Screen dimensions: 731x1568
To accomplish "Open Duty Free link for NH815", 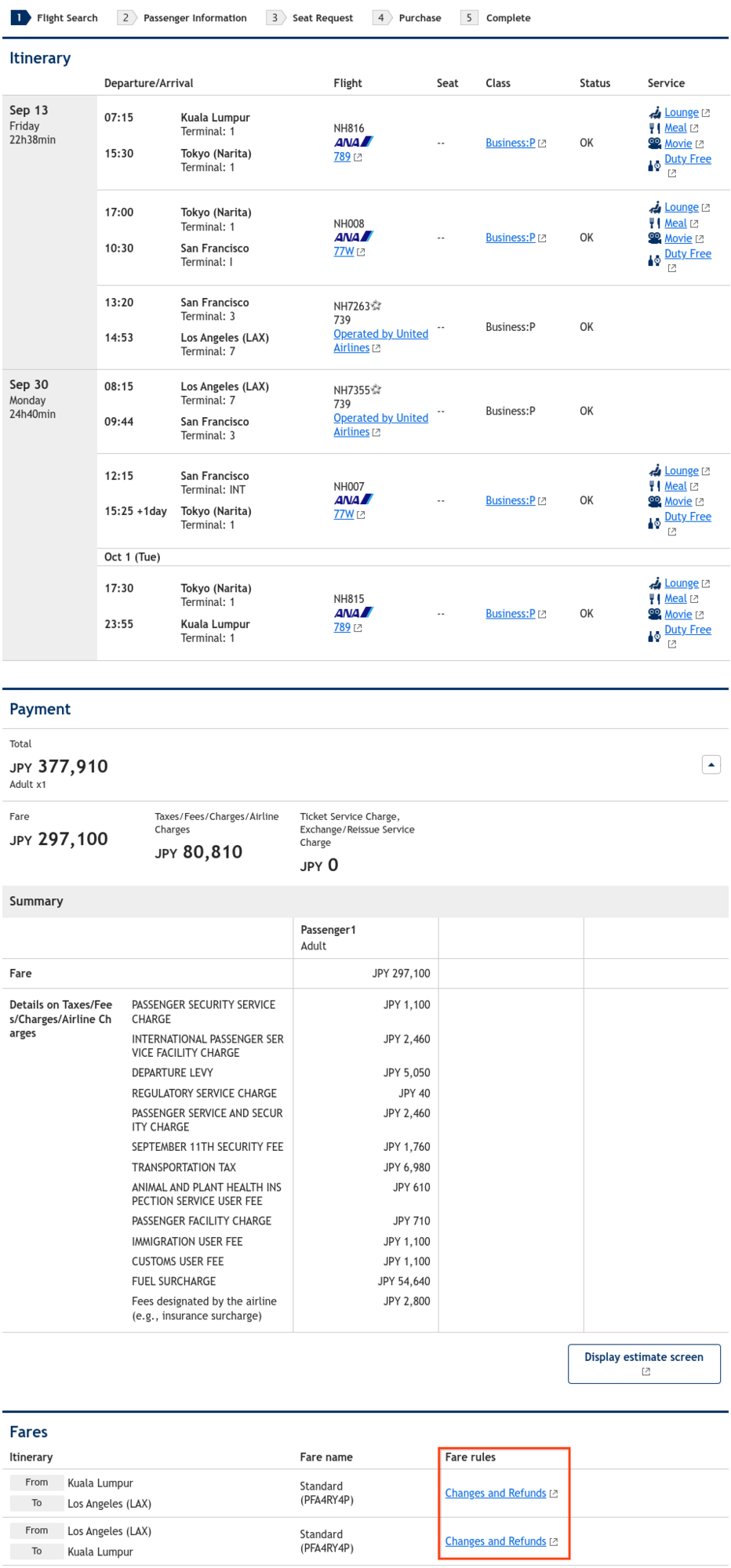I will [x=688, y=630].
